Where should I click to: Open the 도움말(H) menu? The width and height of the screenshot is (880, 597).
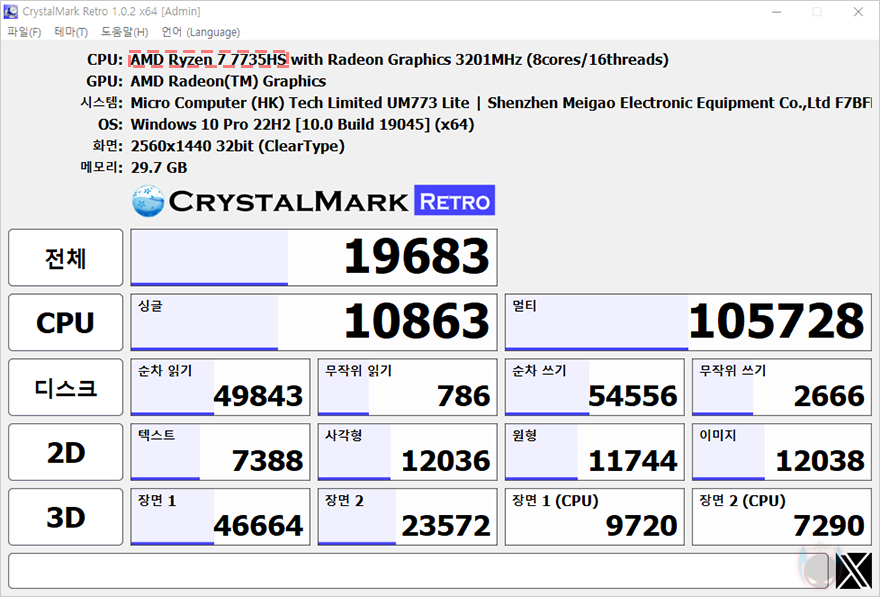click(124, 32)
